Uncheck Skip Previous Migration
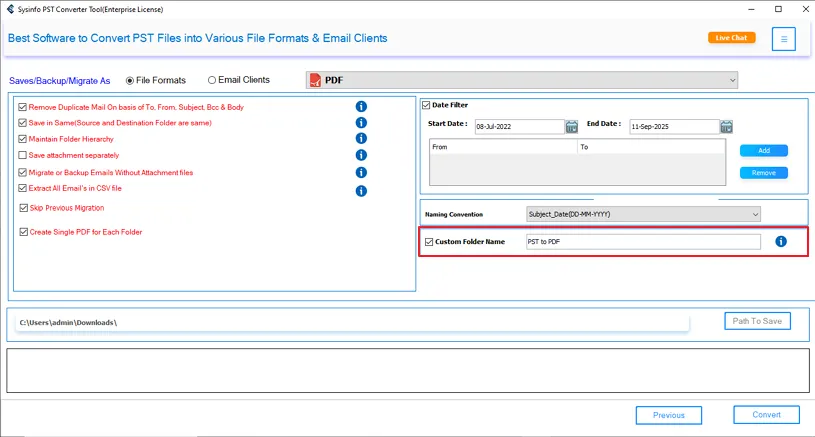Viewport: 815px width, 437px height. pyautogui.click(x=23, y=208)
